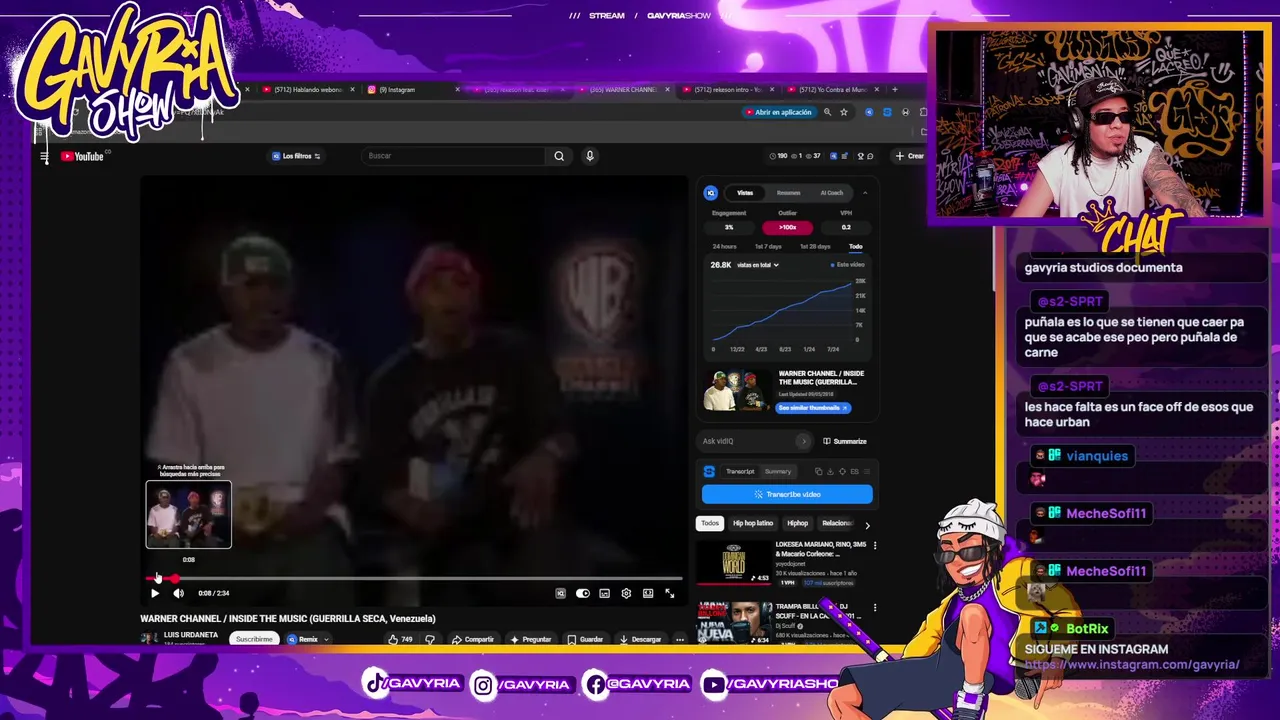Select the 24 hours range
Image resolution: width=1280 pixels, height=720 pixels.
[x=724, y=246]
